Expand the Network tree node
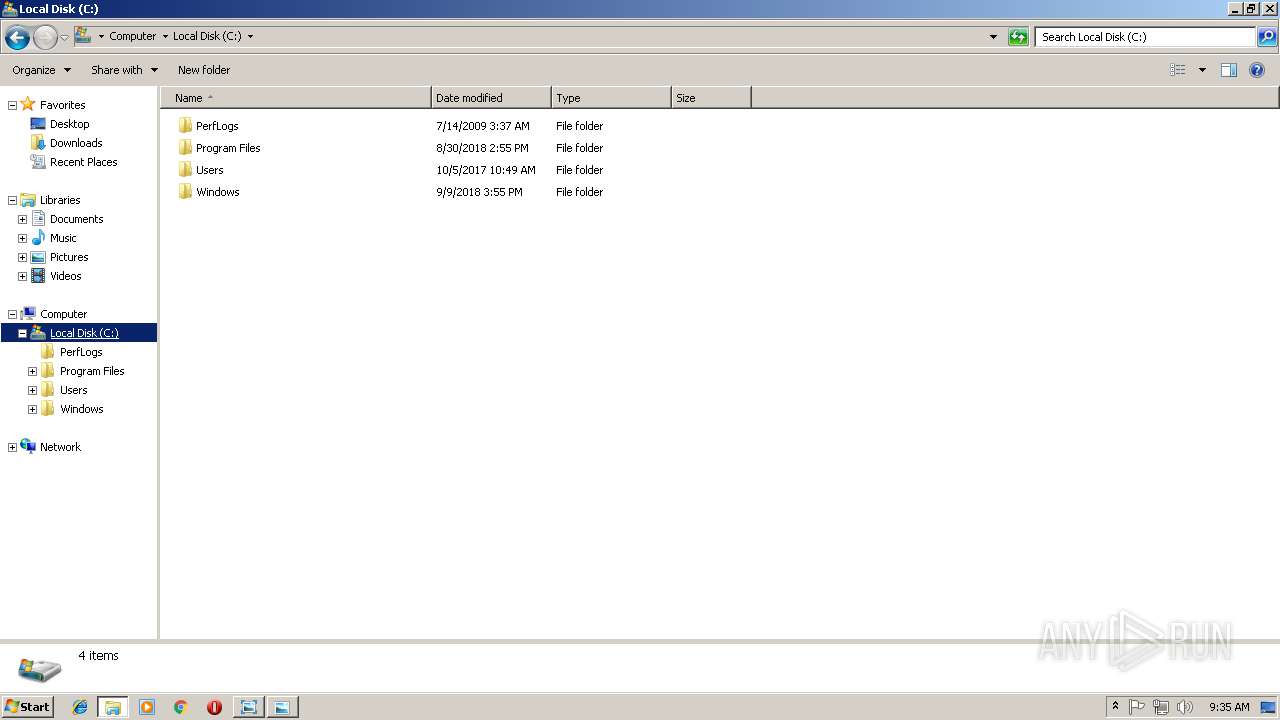Image resolution: width=1280 pixels, height=720 pixels. [x=12, y=447]
